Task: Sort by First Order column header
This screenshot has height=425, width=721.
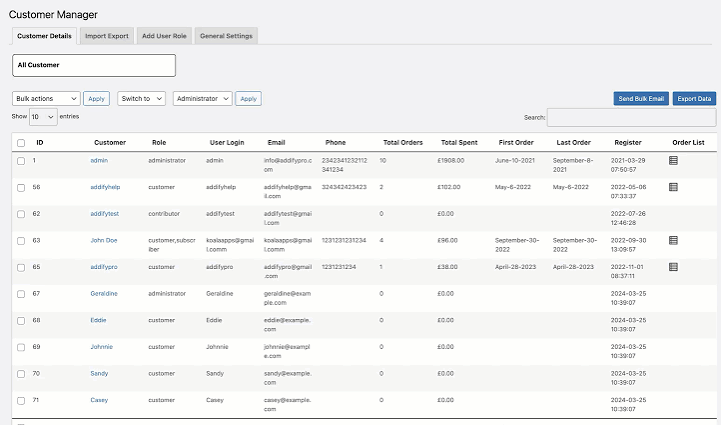Action: click(516, 143)
